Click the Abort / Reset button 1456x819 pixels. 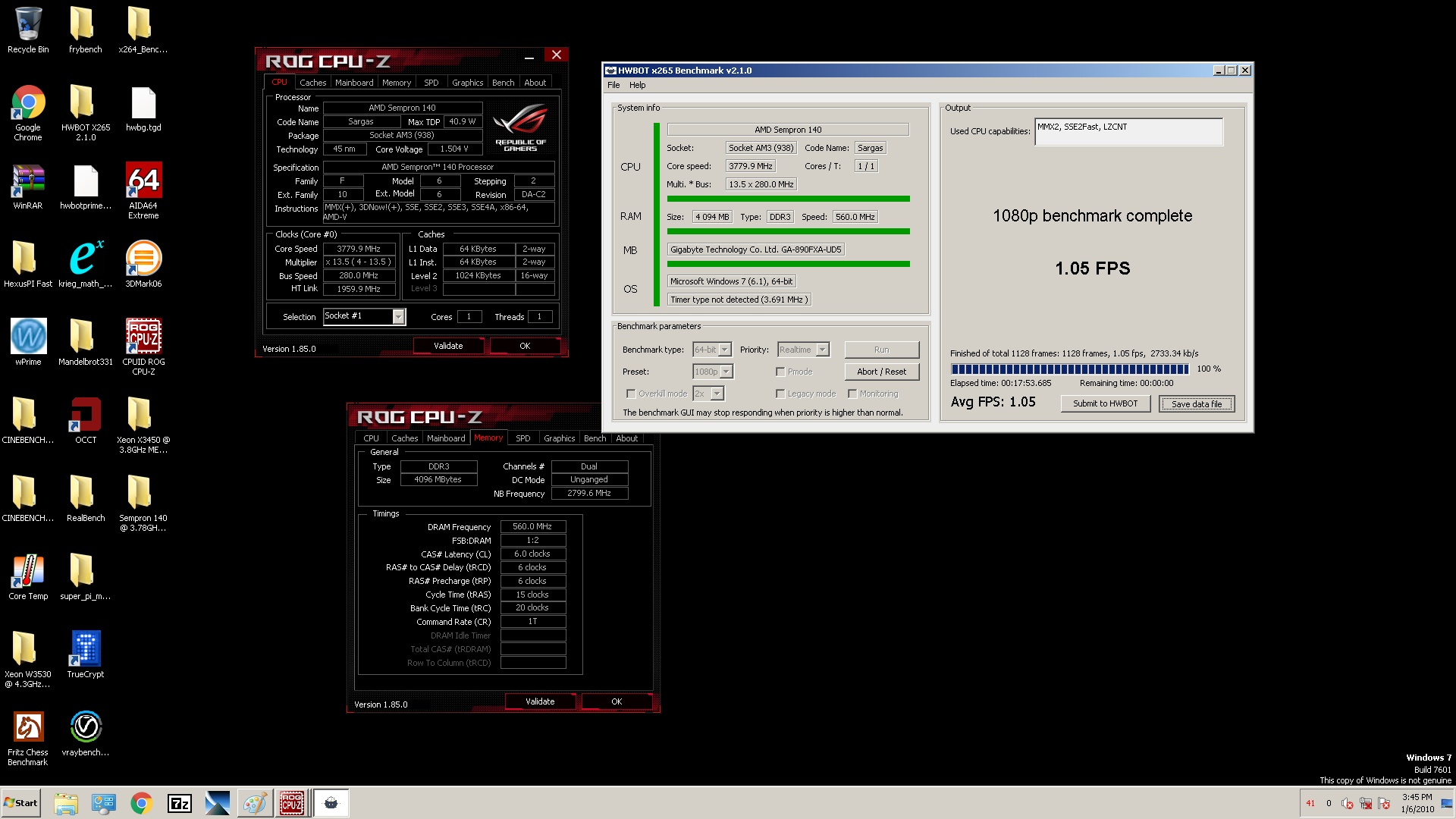(x=881, y=372)
